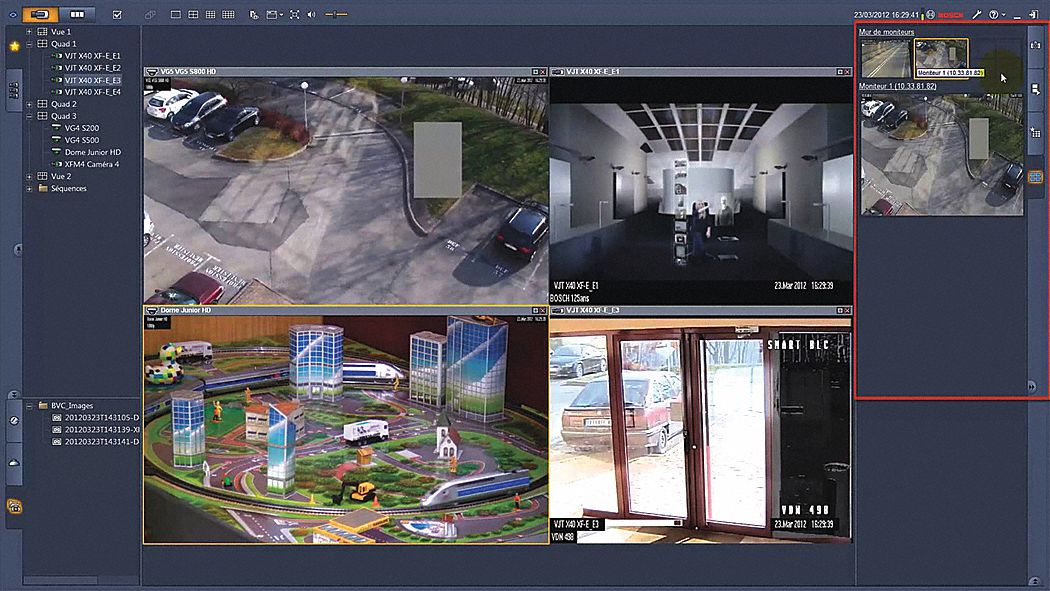Switch to the monitor wall panel tab
Image resolution: width=1050 pixels, height=591 pixels.
1035,176
